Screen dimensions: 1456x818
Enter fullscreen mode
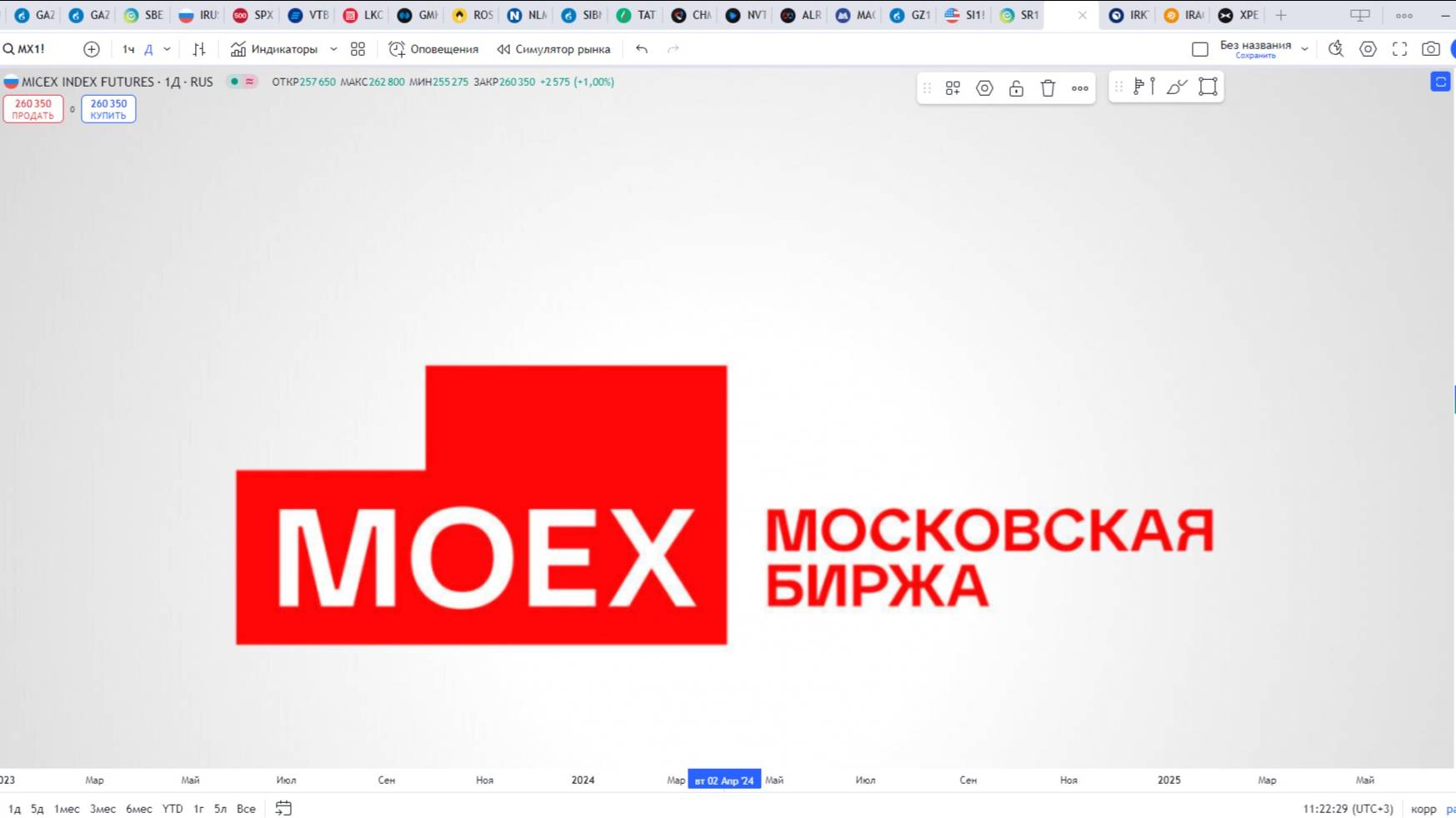click(x=1399, y=49)
